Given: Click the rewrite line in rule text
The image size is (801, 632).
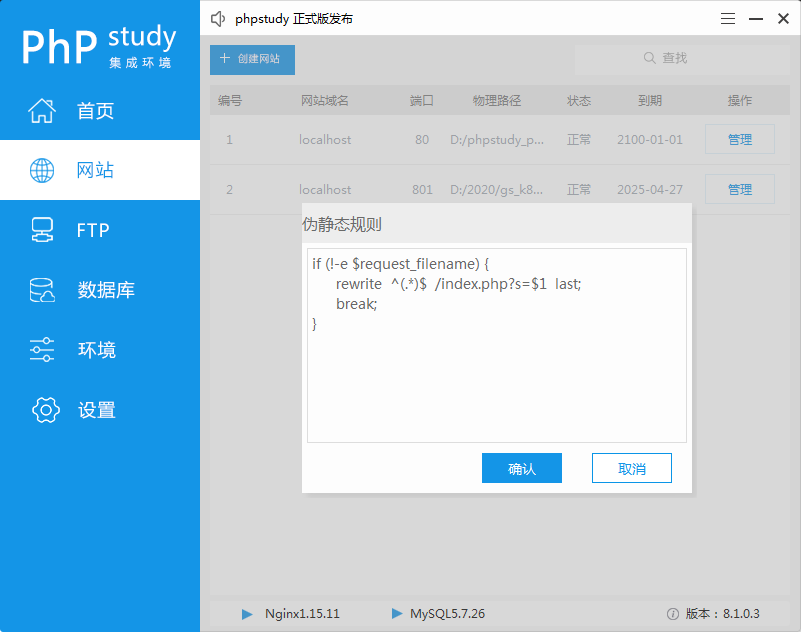Looking at the screenshot, I should [458, 284].
